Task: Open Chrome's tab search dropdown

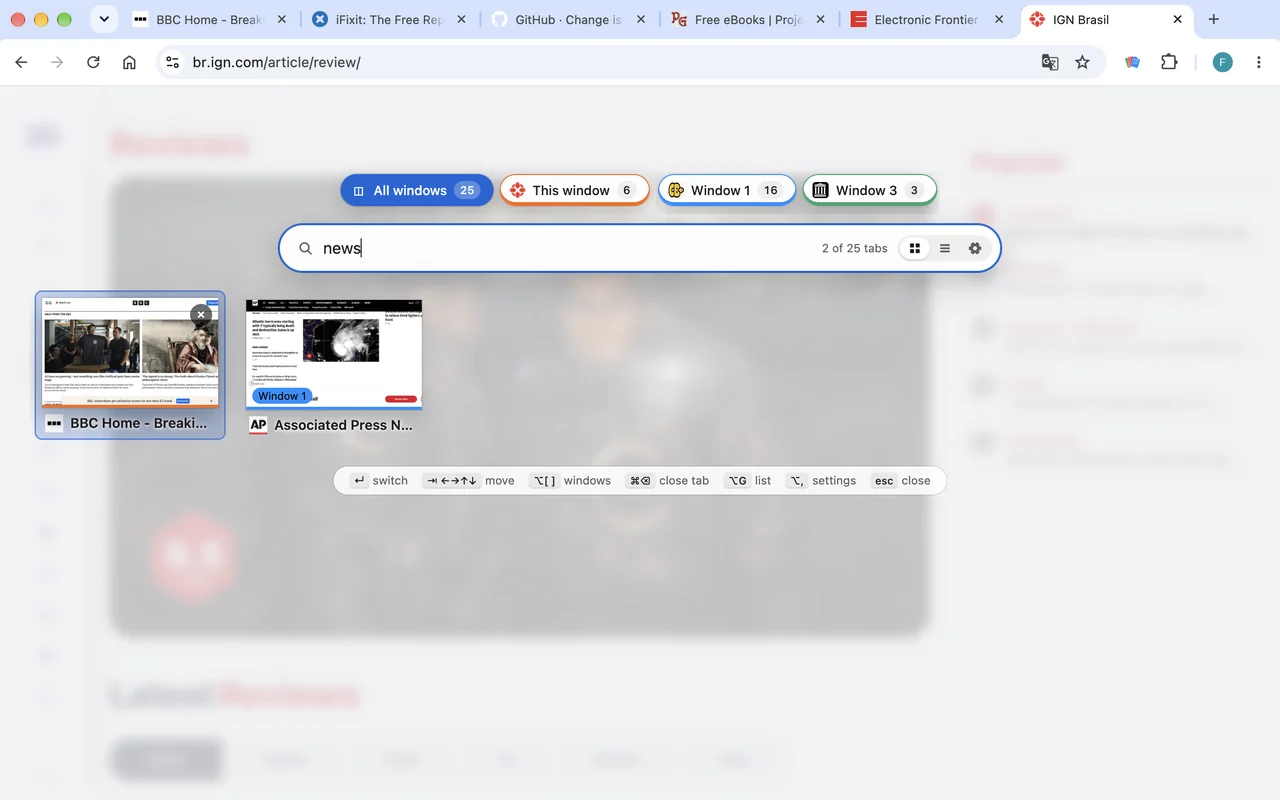Action: pos(104,19)
